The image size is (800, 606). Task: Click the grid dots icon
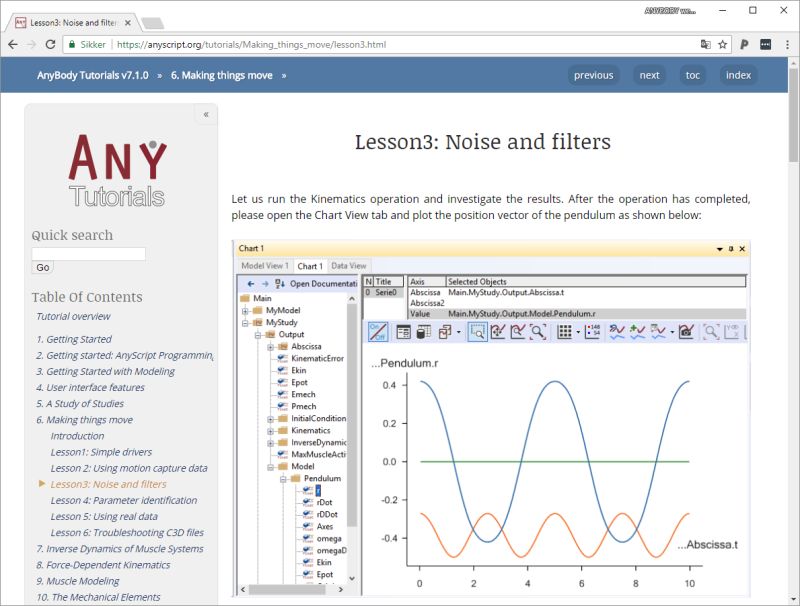click(564, 332)
